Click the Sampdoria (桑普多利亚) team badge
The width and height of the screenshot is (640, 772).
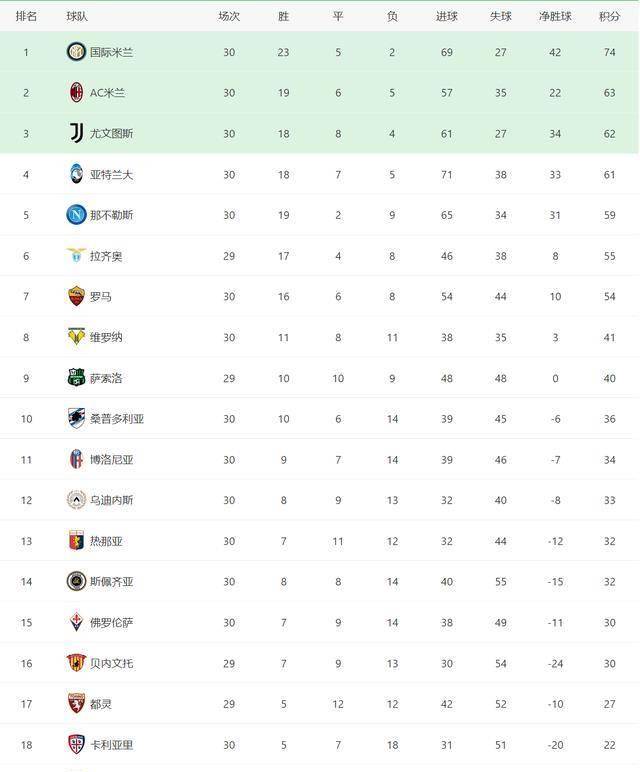click(76, 418)
